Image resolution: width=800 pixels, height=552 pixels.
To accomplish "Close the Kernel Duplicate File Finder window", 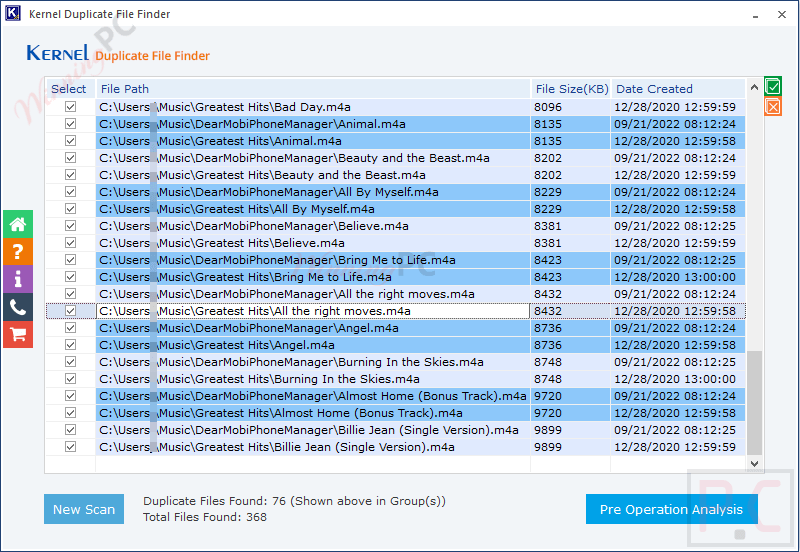I will coord(782,15).
